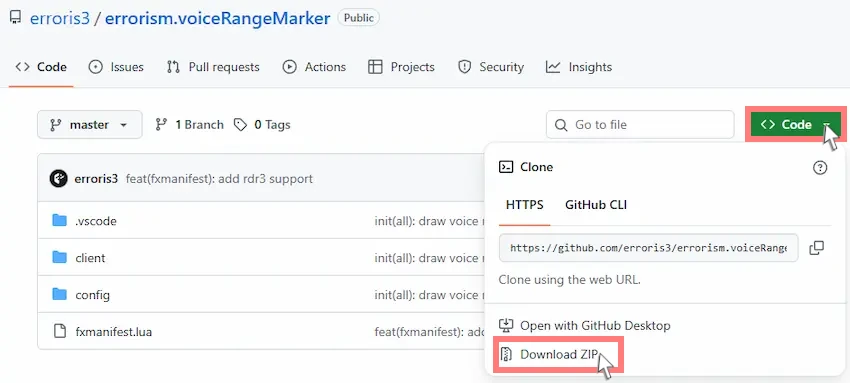This screenshot has height=383, width=850.
Task: Open the Actions tab
Action: (314, 67)
